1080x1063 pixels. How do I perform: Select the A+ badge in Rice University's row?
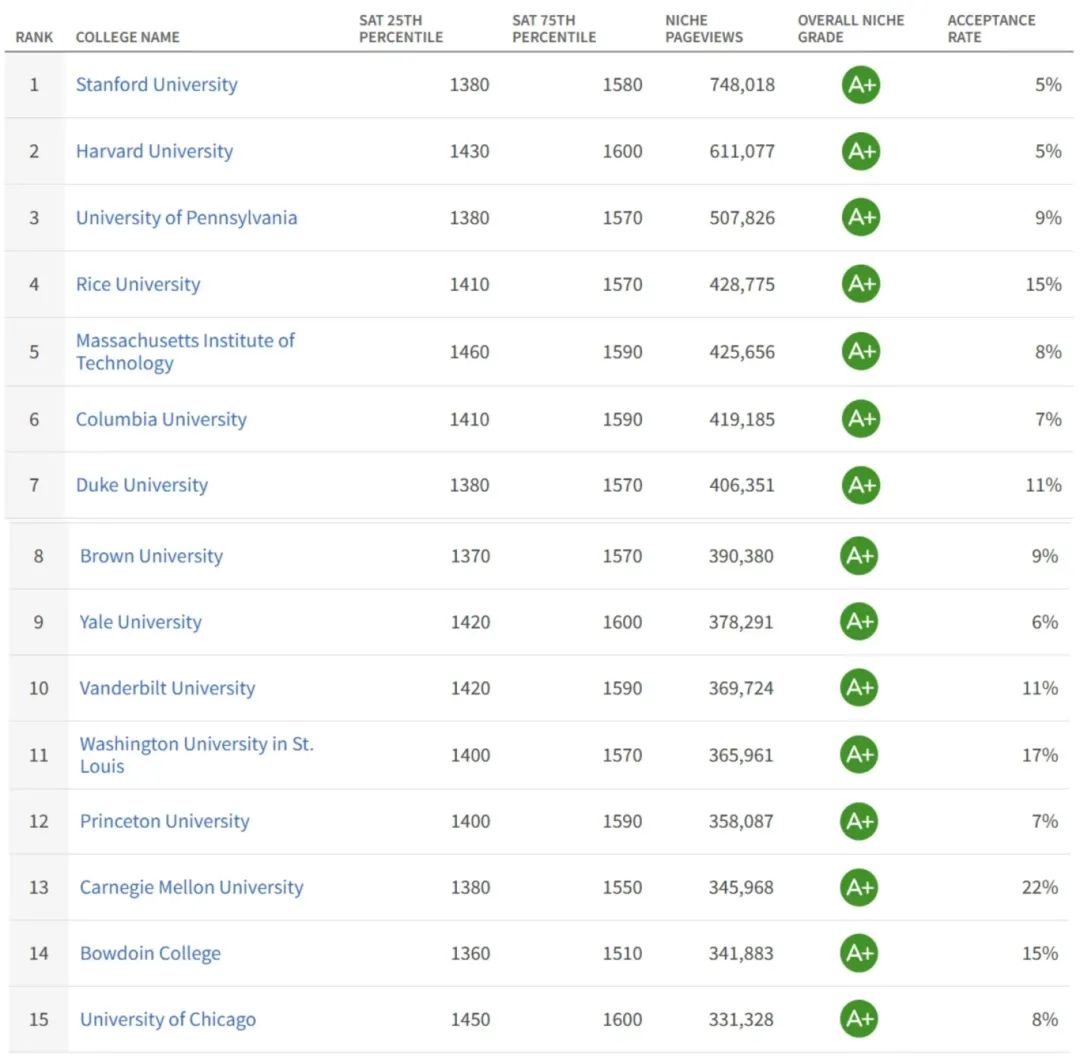point(860,284)
